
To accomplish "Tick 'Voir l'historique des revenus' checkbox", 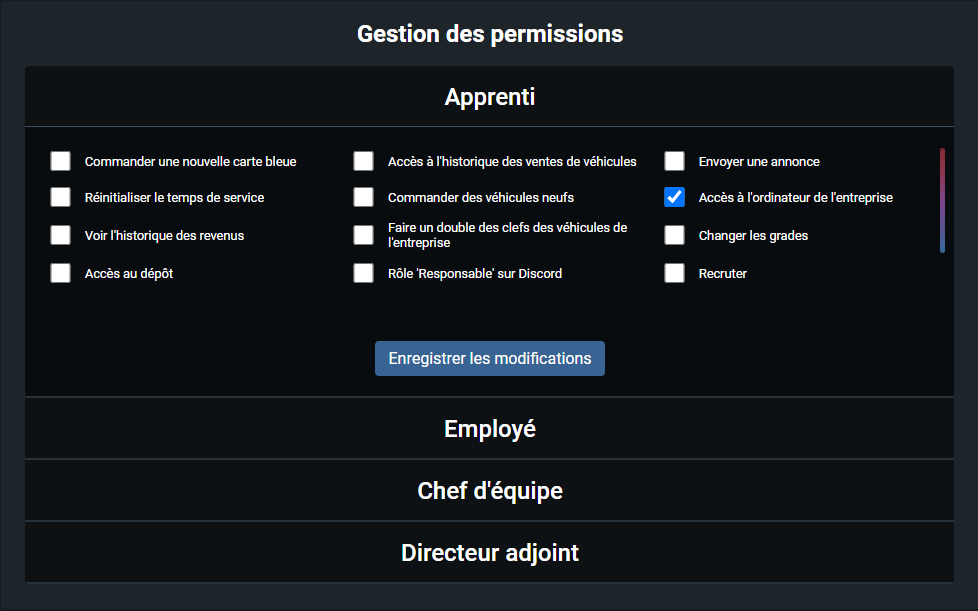I will pos(61,235).
